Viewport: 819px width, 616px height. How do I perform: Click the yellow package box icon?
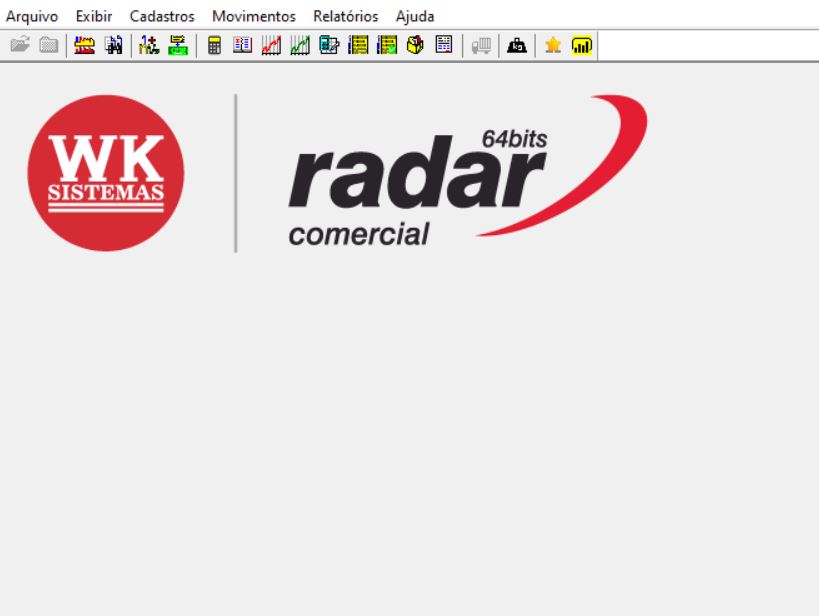tap(415, 45)
